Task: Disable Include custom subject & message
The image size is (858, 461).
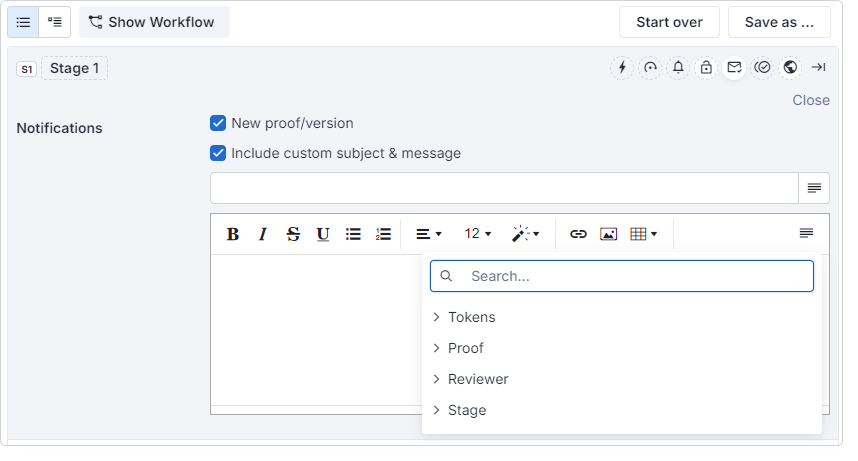Action: pos(218,153)
